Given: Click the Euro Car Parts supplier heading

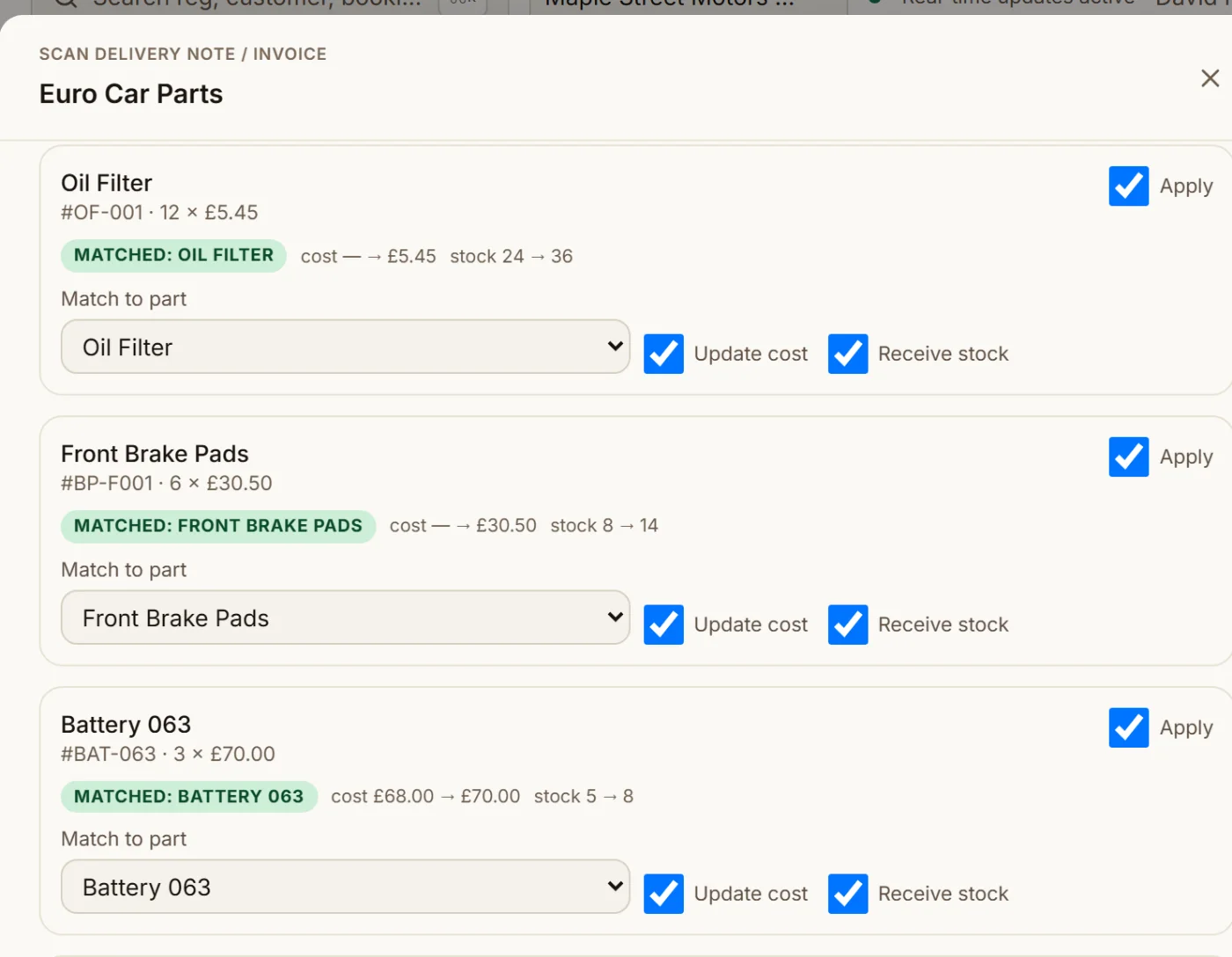Looking at the screenshot, I should [131, 94].
